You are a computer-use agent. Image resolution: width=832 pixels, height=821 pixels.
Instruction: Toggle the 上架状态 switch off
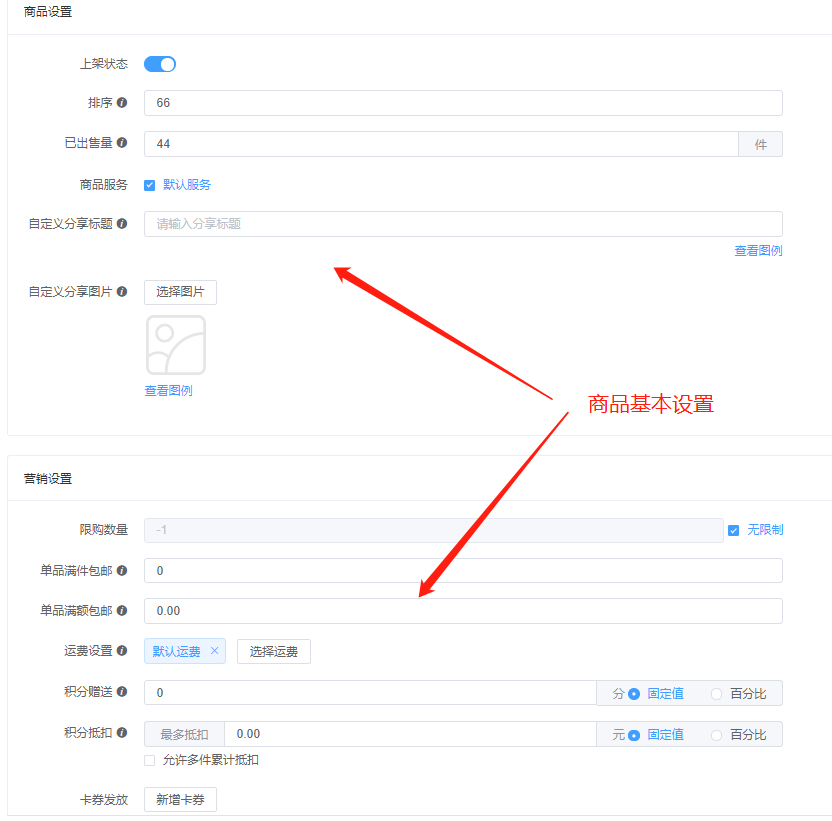tap(160, 64)
